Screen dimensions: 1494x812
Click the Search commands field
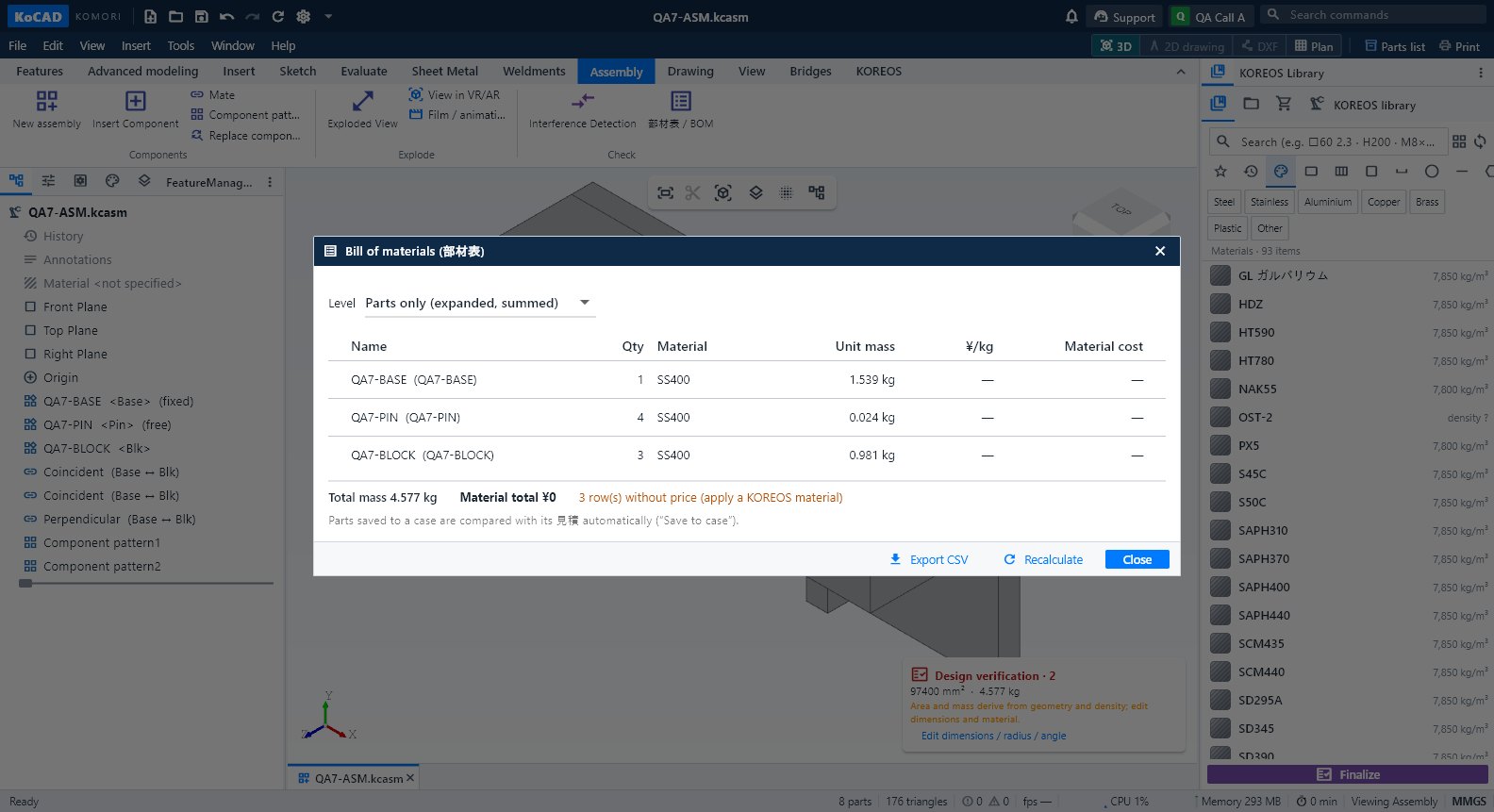(x=1372, y=15)
